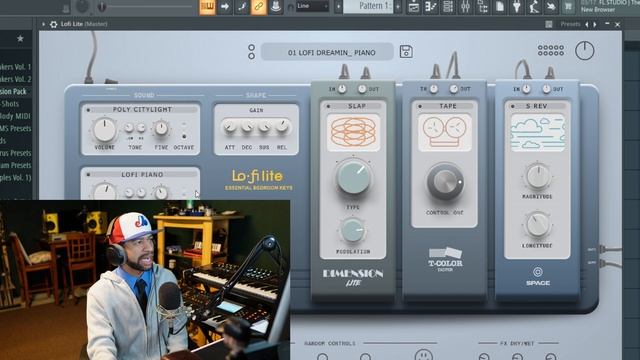Select the 'akers Vol. 1' browser item

[x=16, y=67]
